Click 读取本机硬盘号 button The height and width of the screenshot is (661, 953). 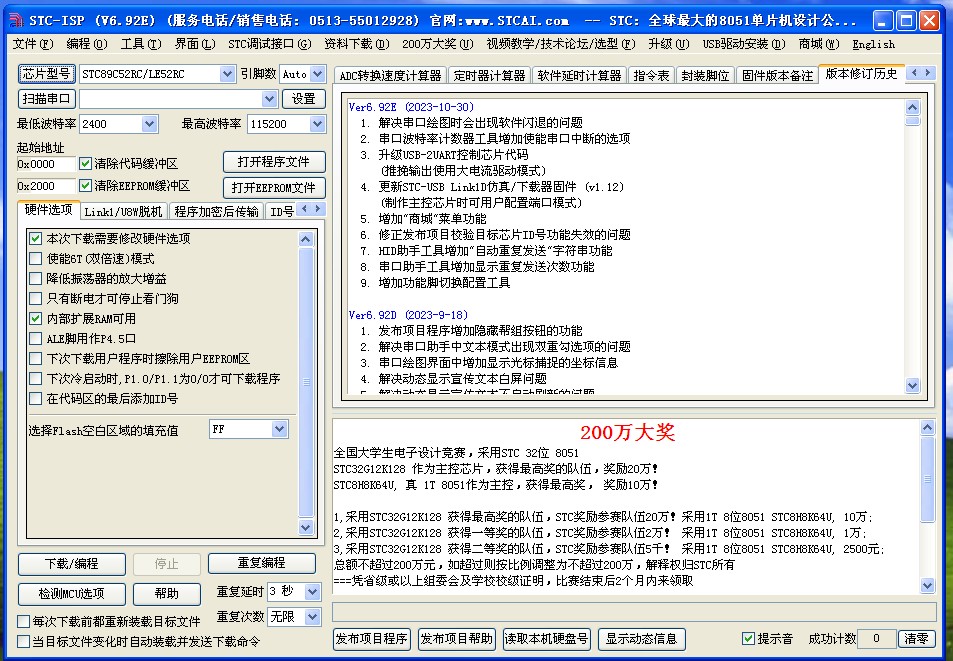(x=546, y=639)
